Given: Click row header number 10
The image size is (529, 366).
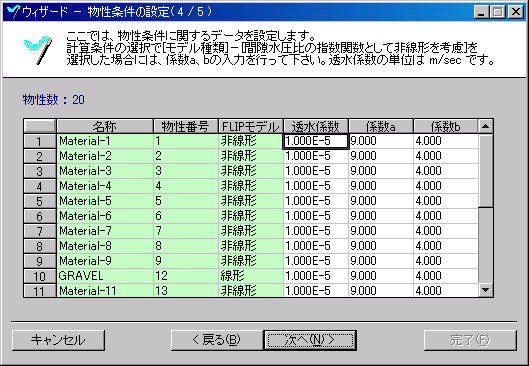Looking at the screenshot, I should pos(39,276).
